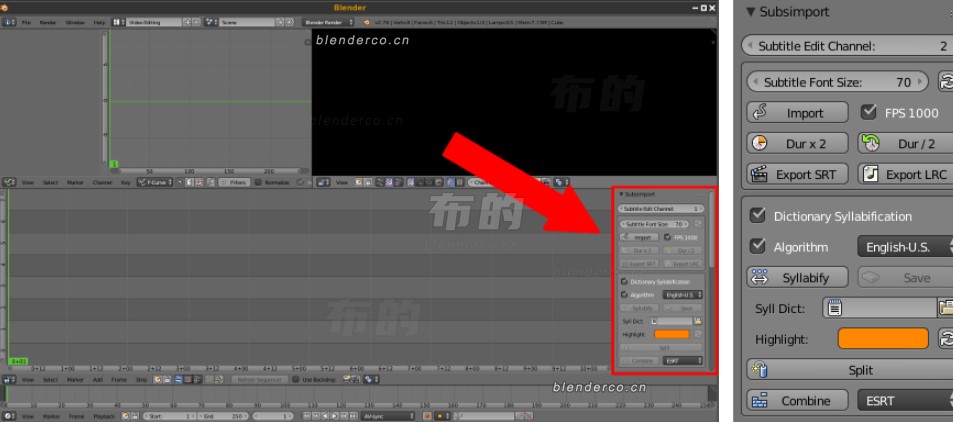
Task: Click Subtitle Edit Channel field showing 2
Action: [847, 46]
